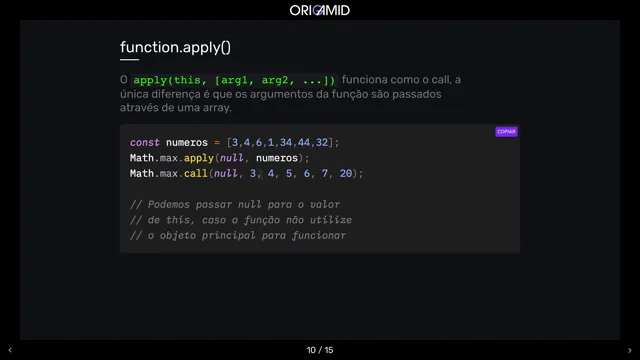This screenshot has height=360, width=640.
Task: Click the white underline beneath the heading
Action: (x=129, y=60)
